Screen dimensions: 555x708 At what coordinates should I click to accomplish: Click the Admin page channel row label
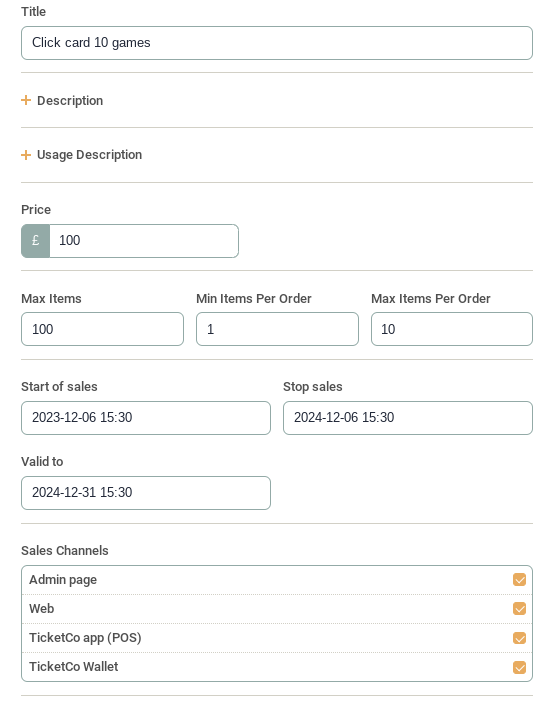[x=63, y=580]
